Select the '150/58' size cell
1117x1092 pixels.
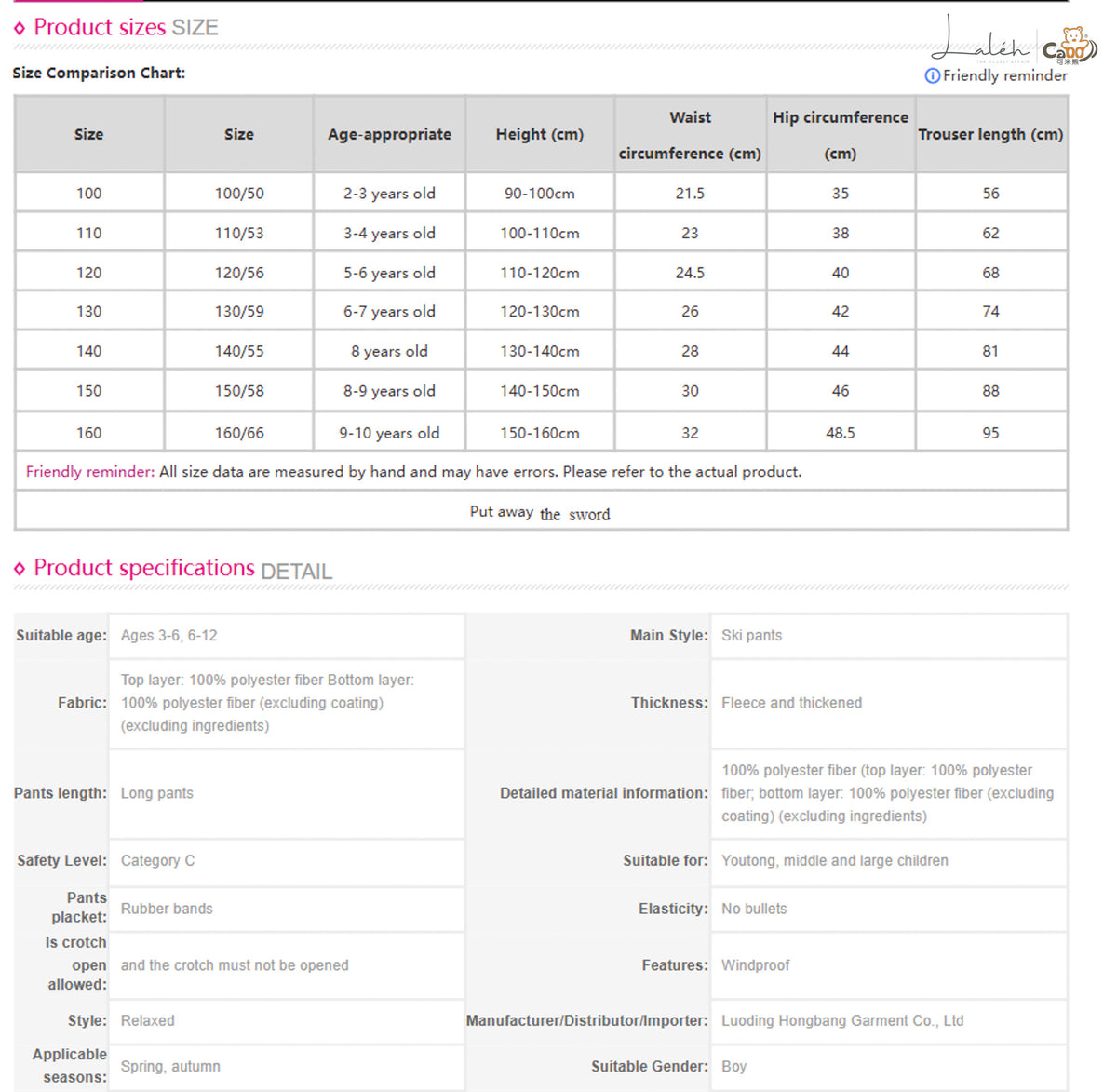pos(239,391)
